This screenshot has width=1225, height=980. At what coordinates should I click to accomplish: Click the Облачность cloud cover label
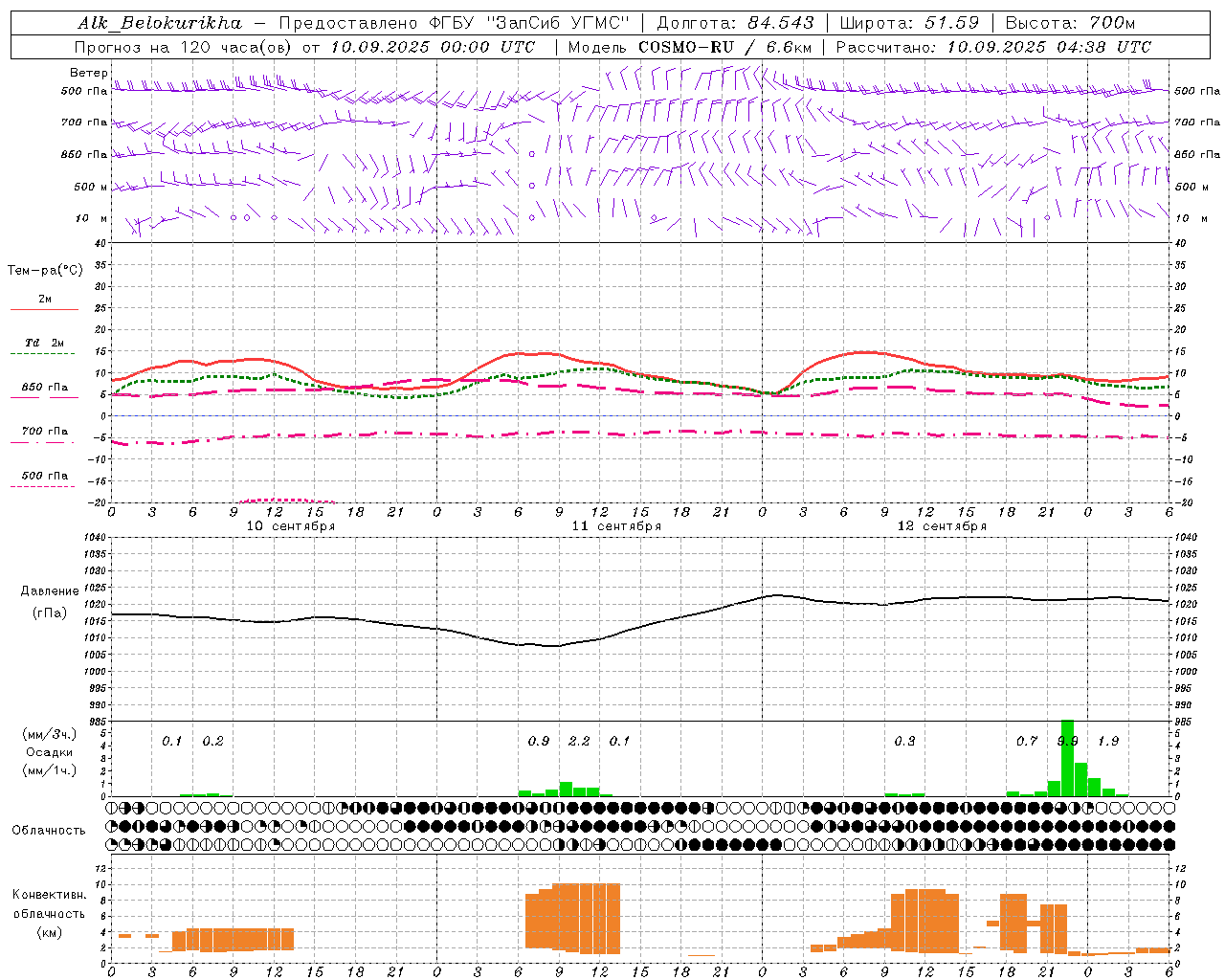[x=49, y=831]
